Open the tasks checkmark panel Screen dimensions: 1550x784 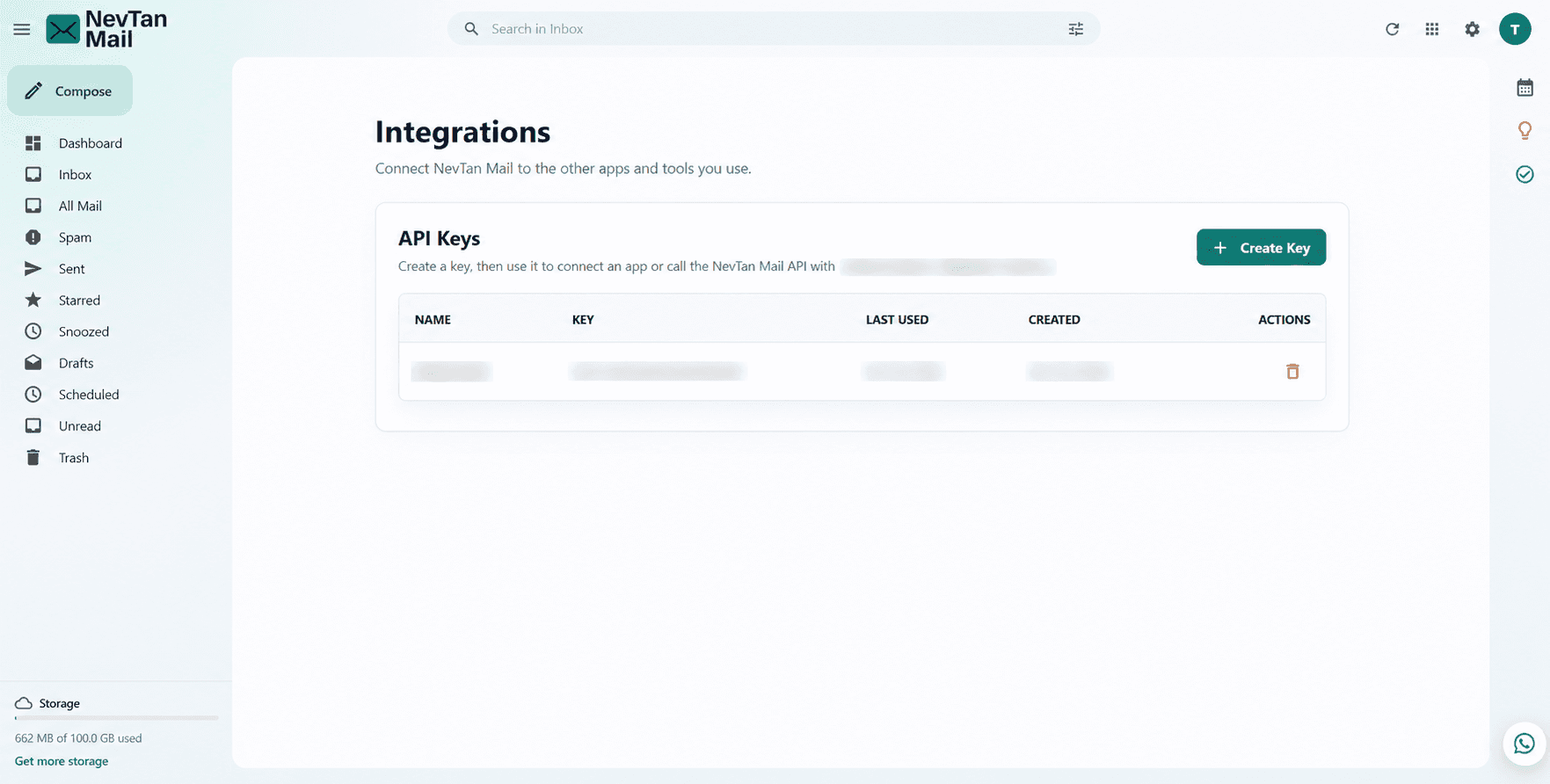(x=1525, y=174)
